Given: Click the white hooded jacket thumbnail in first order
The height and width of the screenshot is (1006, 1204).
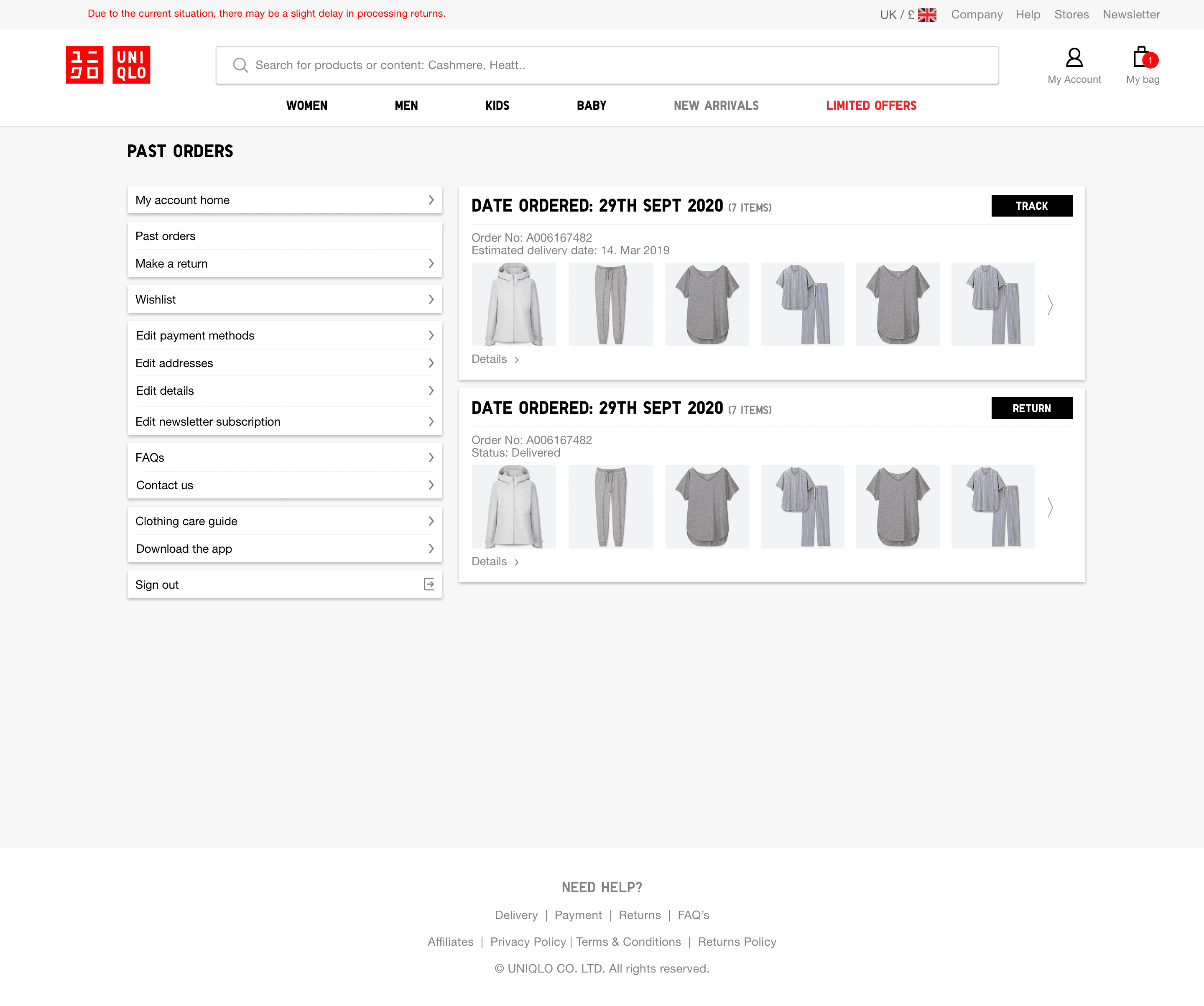Looking at the screenshot, I should [514, 304].
